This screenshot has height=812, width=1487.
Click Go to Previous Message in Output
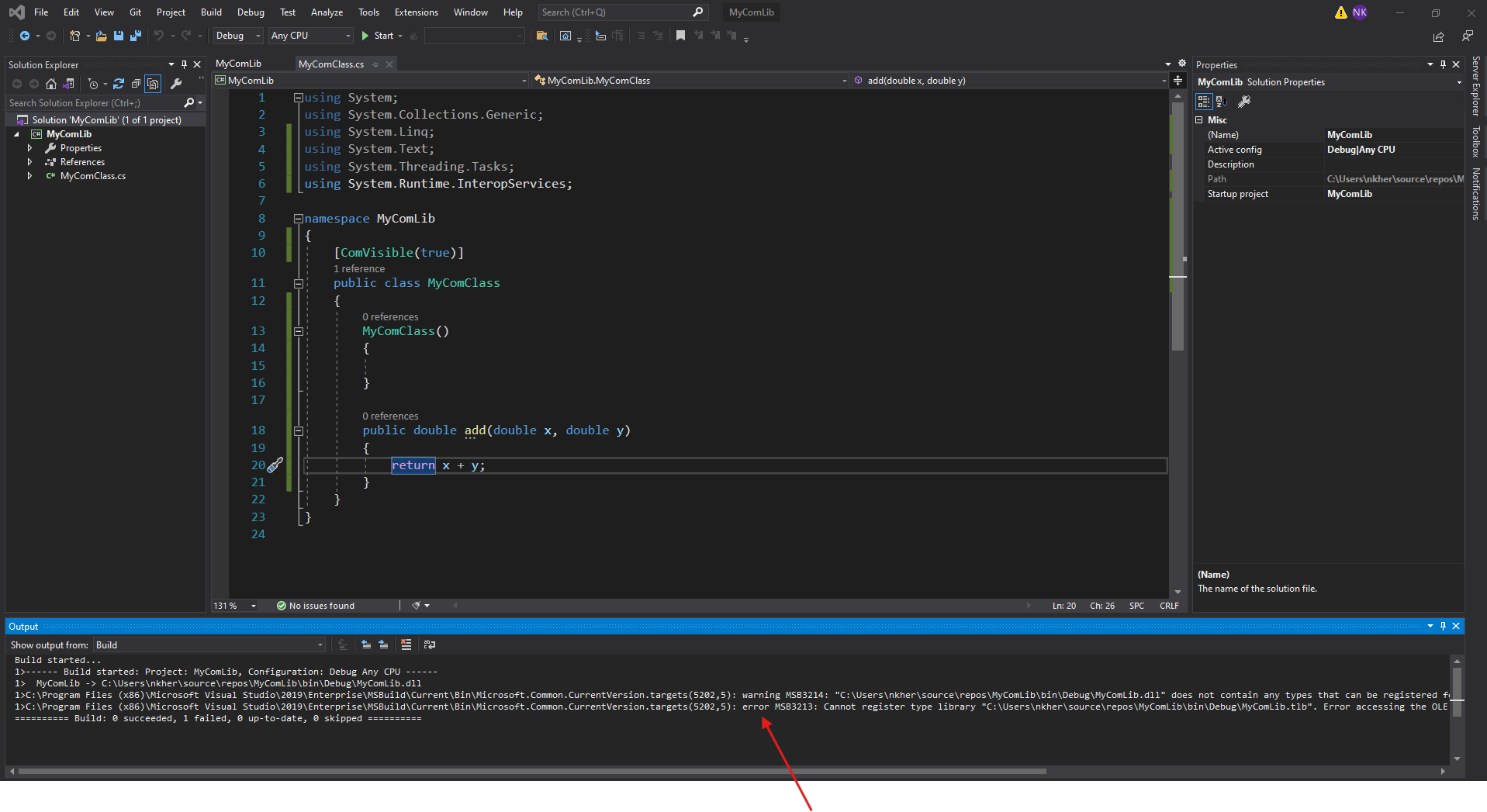(x=366, y=644)
